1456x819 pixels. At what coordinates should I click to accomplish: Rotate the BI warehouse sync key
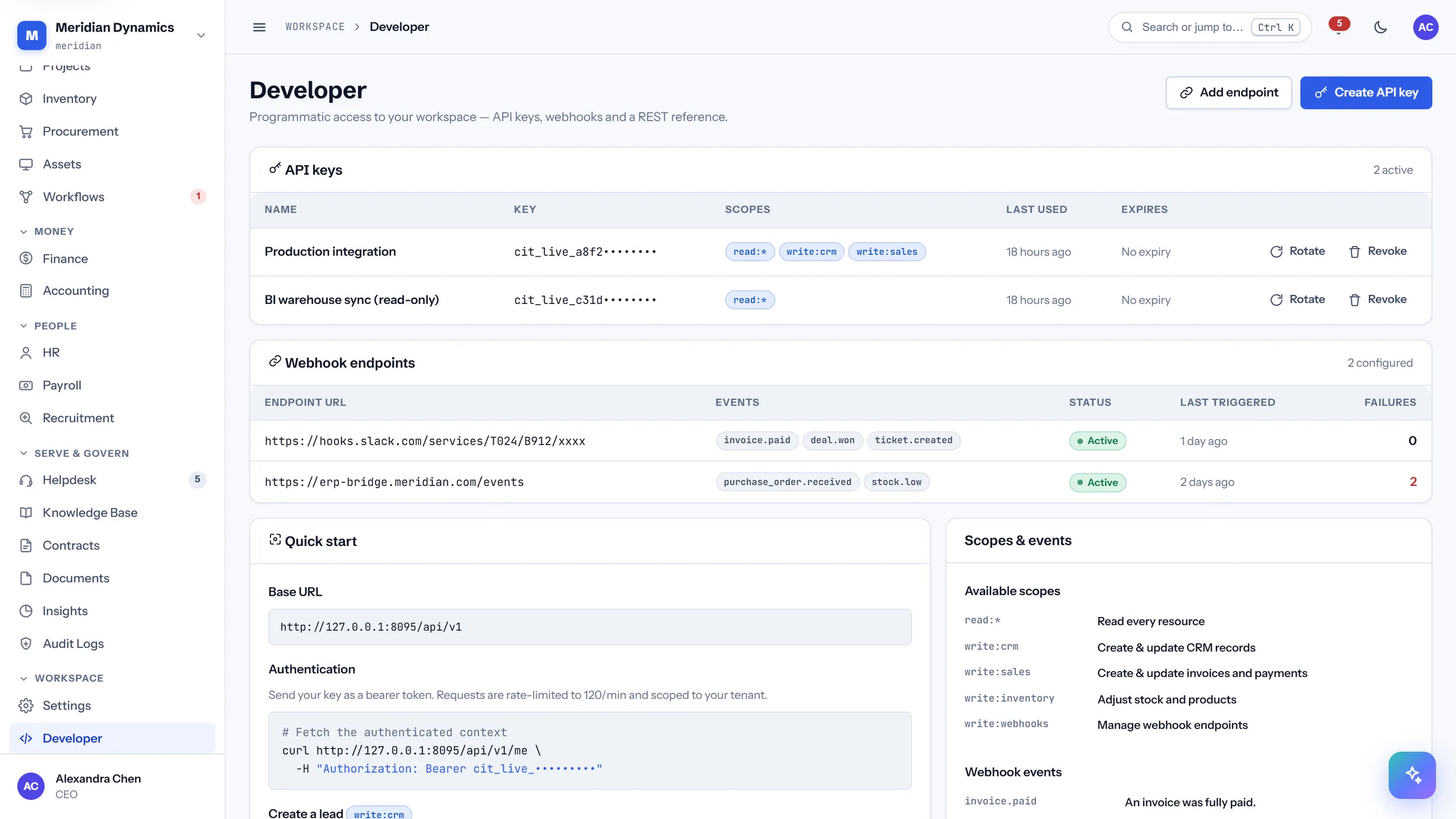tap(1298, 300)
